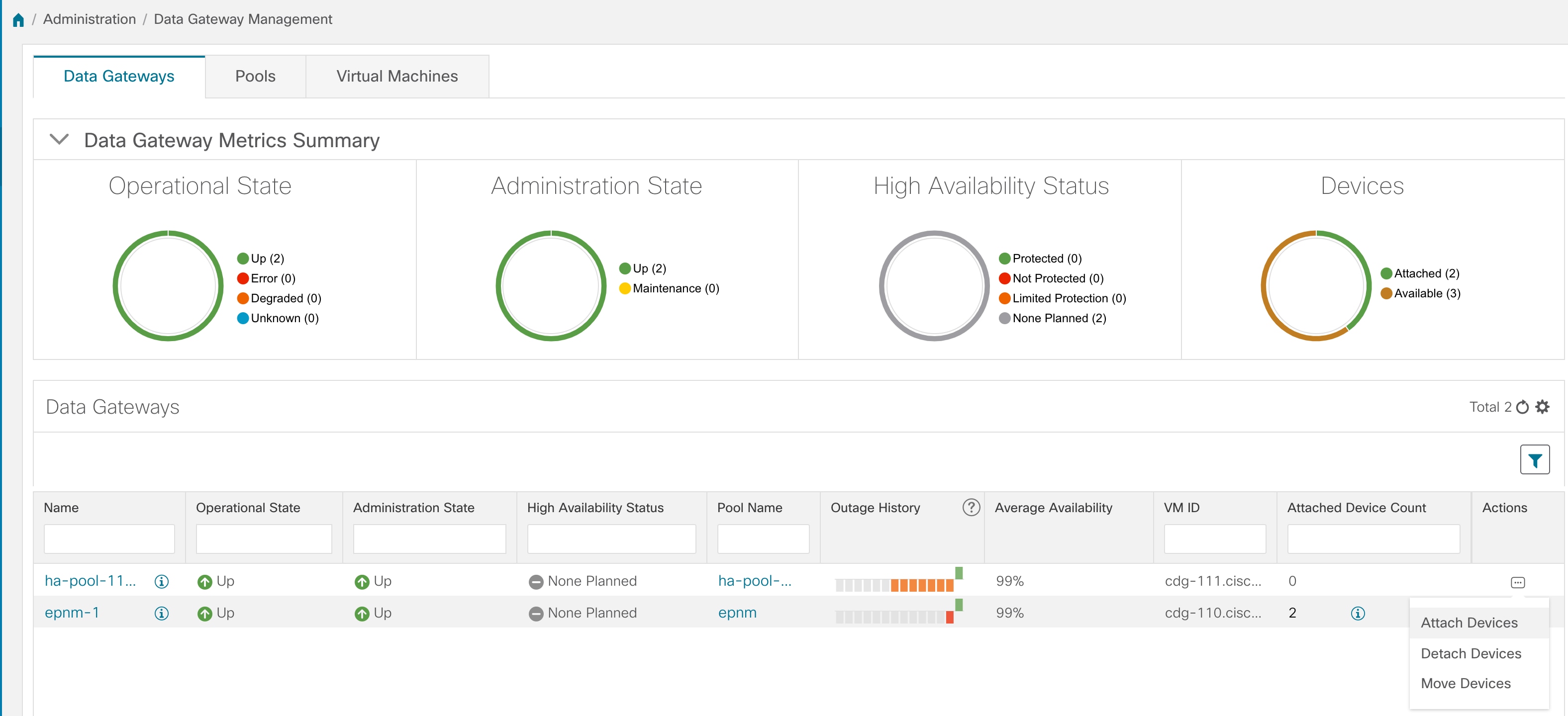
Task: Click info icon next to ha-pool-11 name
Action: (x=161, y=582)
